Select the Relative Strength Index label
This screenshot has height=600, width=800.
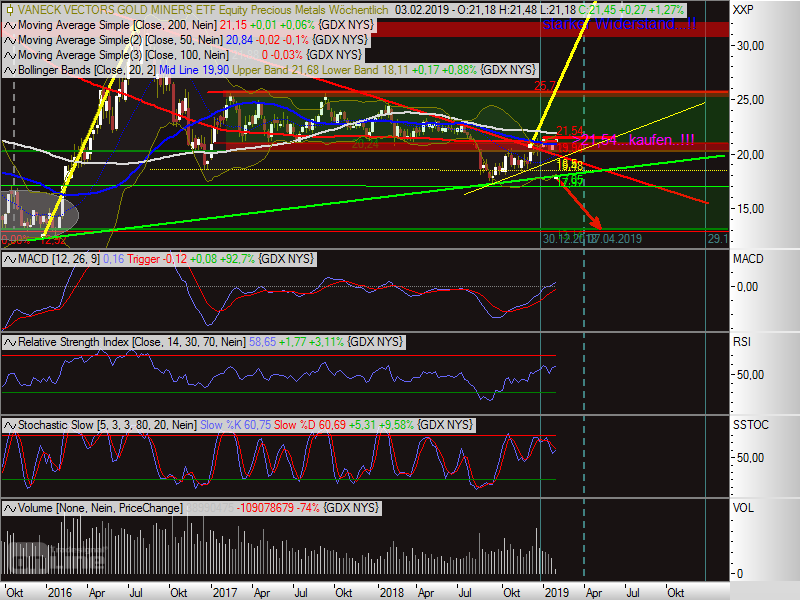[132, 342]
